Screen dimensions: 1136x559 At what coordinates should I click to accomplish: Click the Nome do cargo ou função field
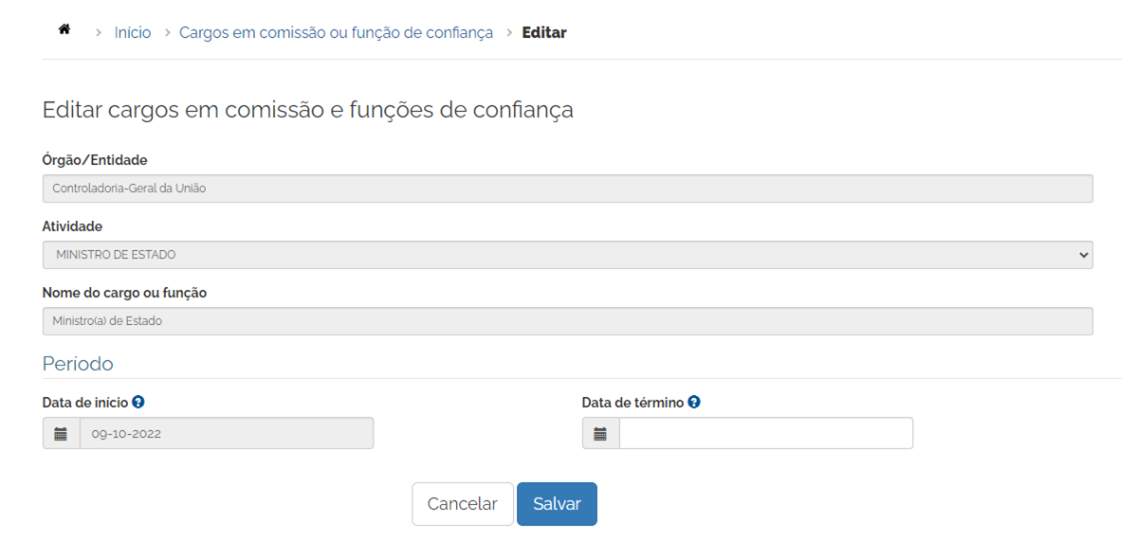coord(567,321)
